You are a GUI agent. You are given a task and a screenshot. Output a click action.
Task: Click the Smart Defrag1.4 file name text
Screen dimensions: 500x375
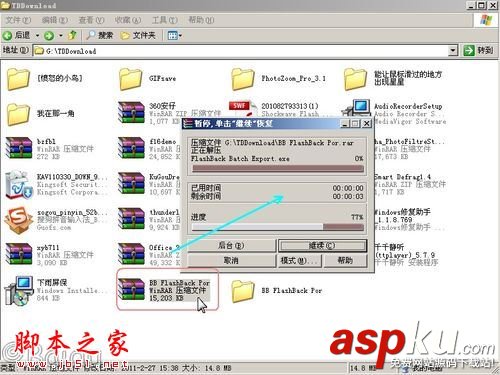coord(403,177)
